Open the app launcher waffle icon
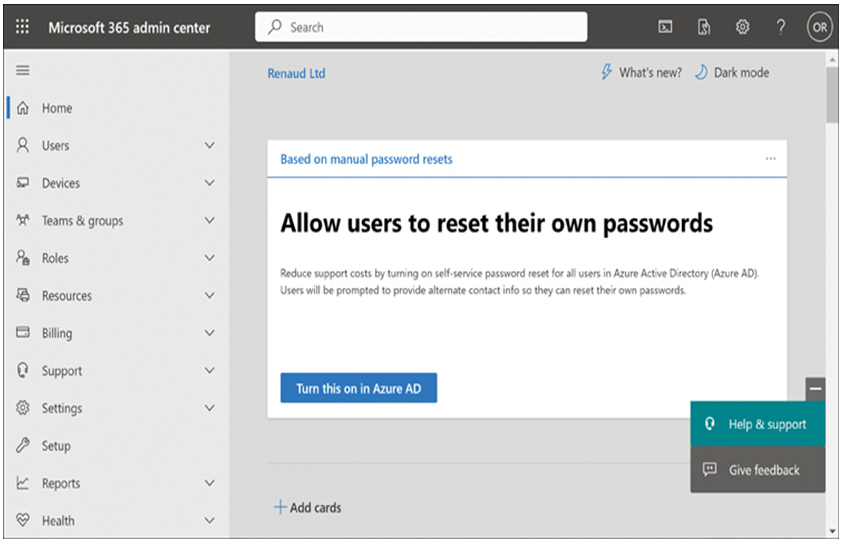 (x=22, y=26)
